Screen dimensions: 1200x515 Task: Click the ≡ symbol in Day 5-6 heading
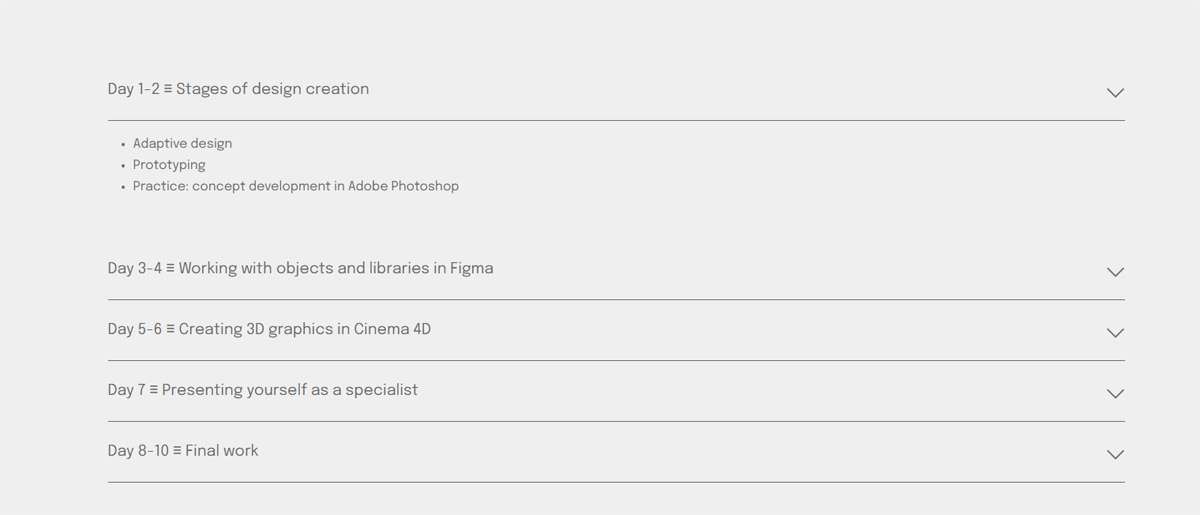click(x=170, y=329)
